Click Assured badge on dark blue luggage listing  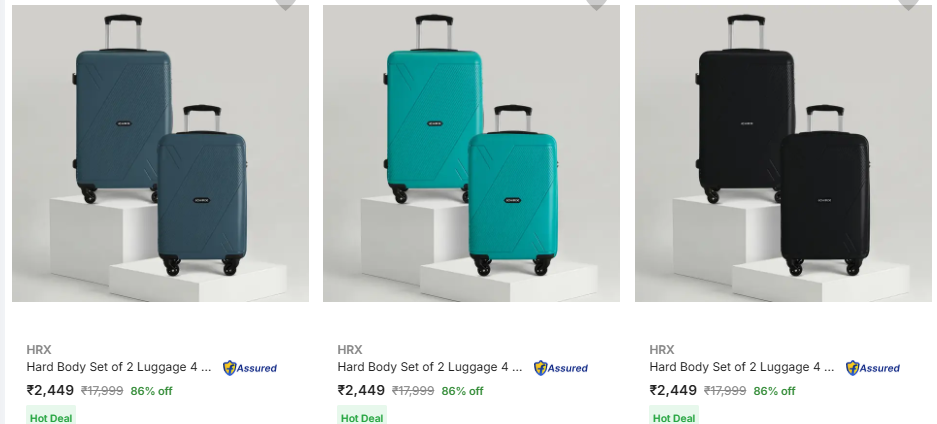(250, 368)
